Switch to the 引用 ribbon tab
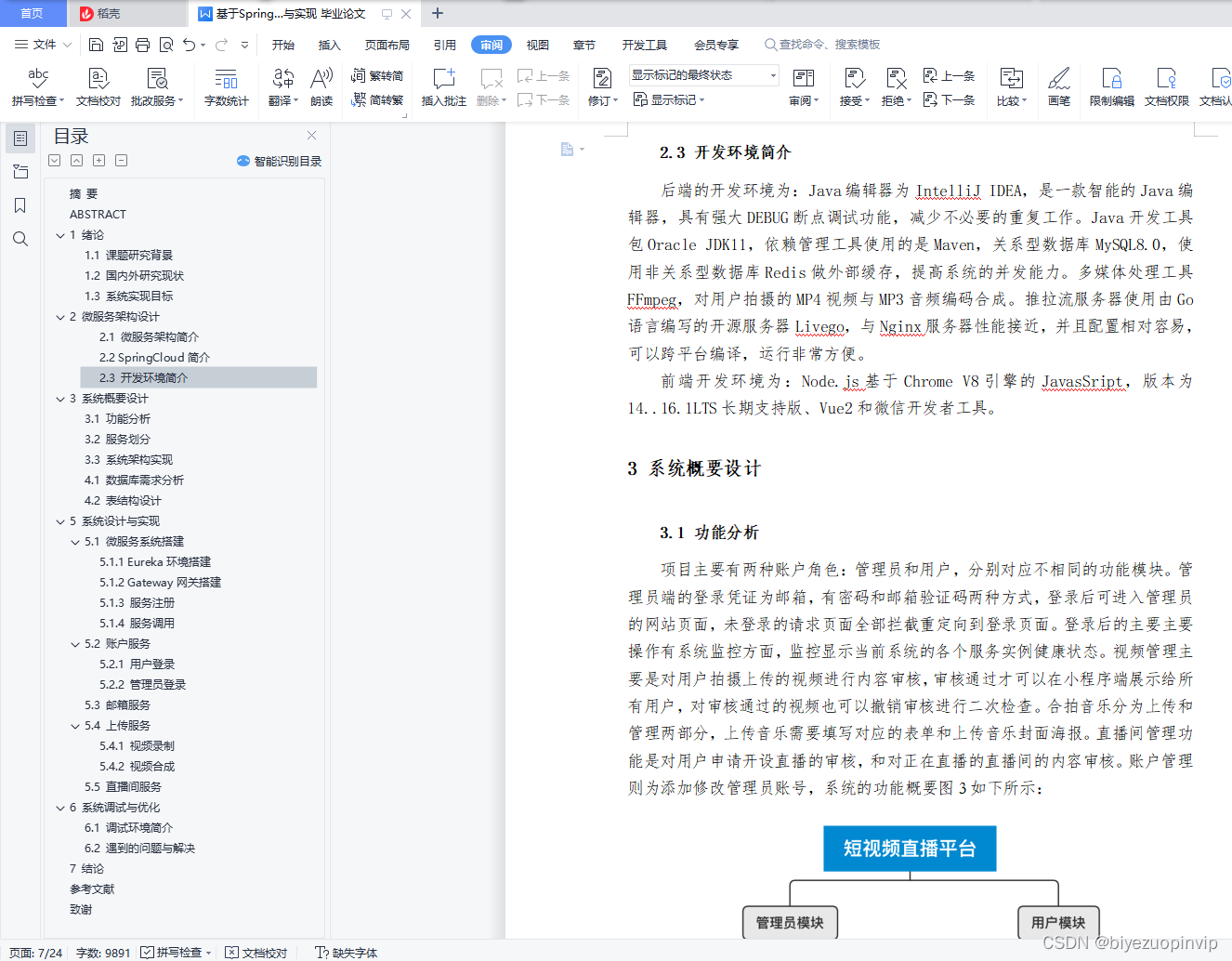Image resolution: width=1232 pixels, height=961 pixels. tap(445, 45)
